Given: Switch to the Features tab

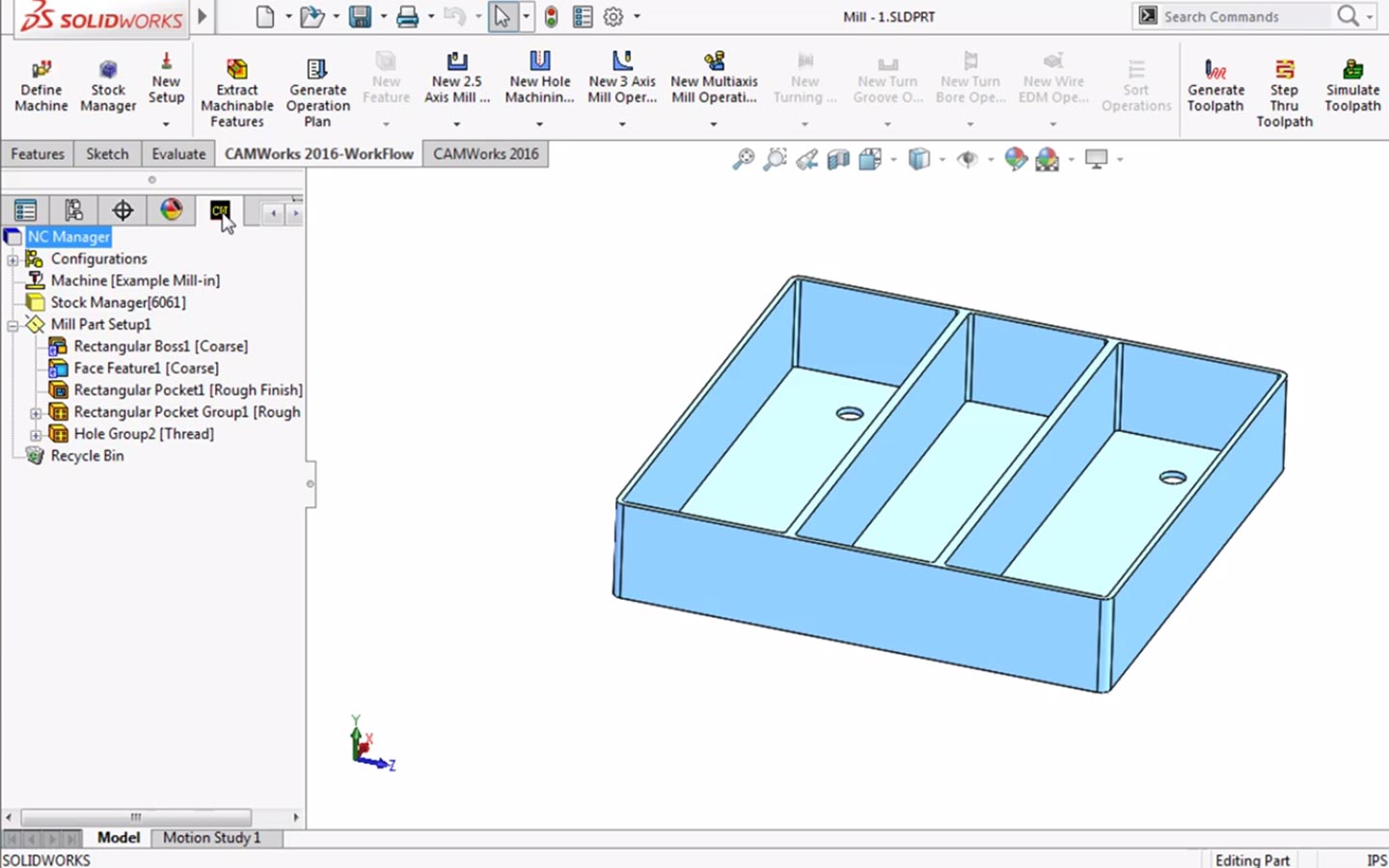Looking at the screenshot, I should (38, 154).
